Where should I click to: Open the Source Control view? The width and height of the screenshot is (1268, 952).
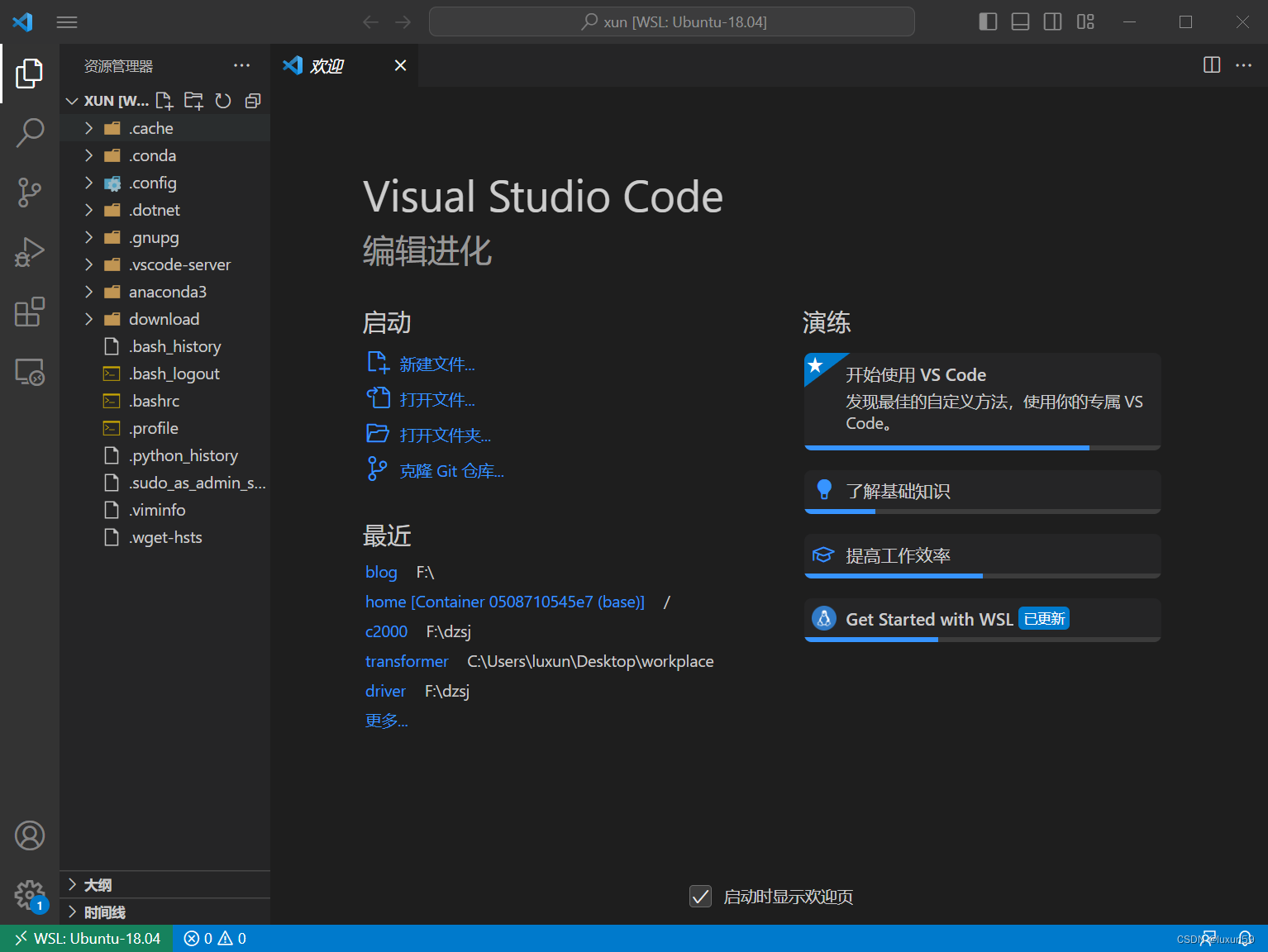(30, 192)
